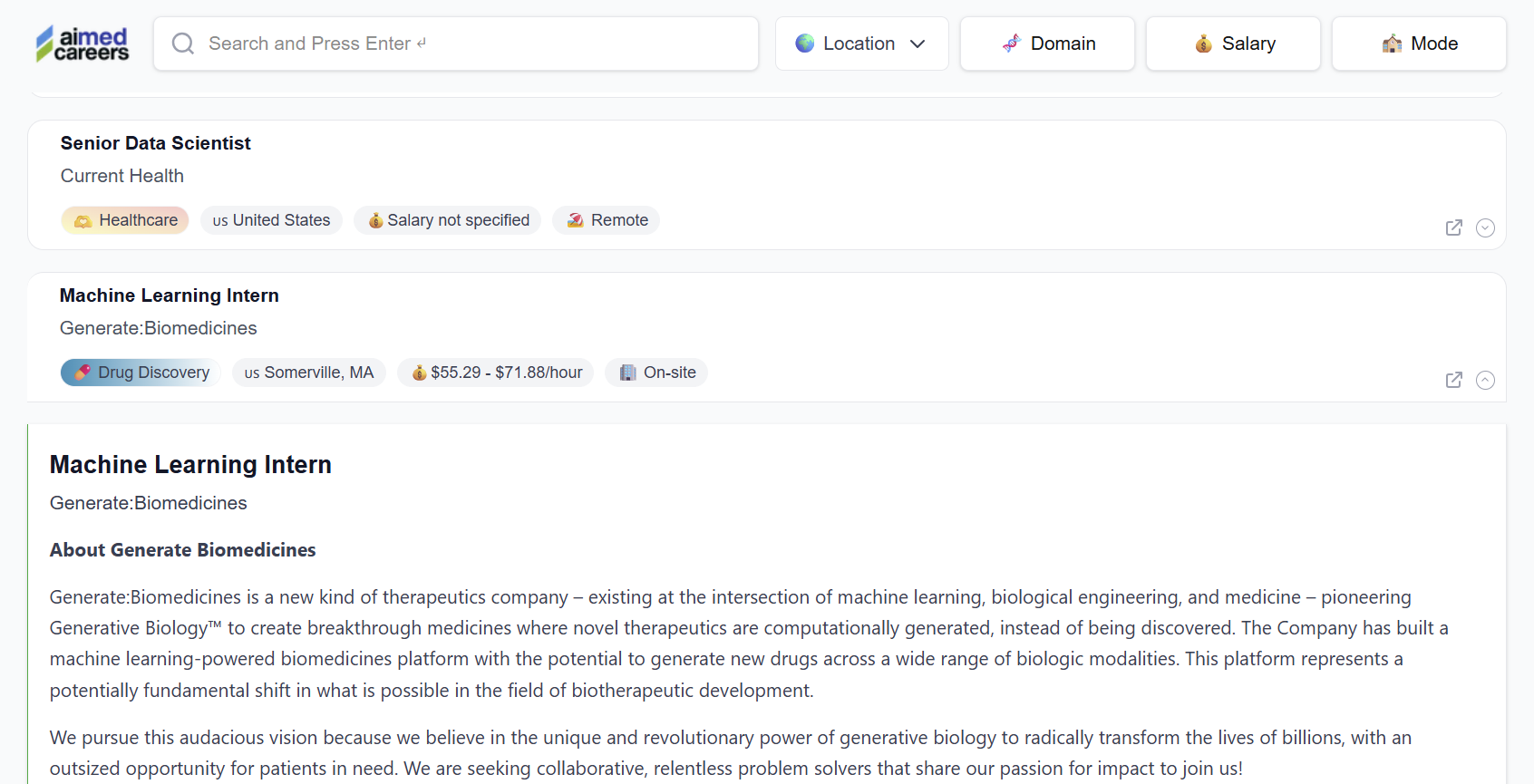This screenshot has width=1534, height=784.
Task: Select the Remote mode tag
Action: click(607, 220)
